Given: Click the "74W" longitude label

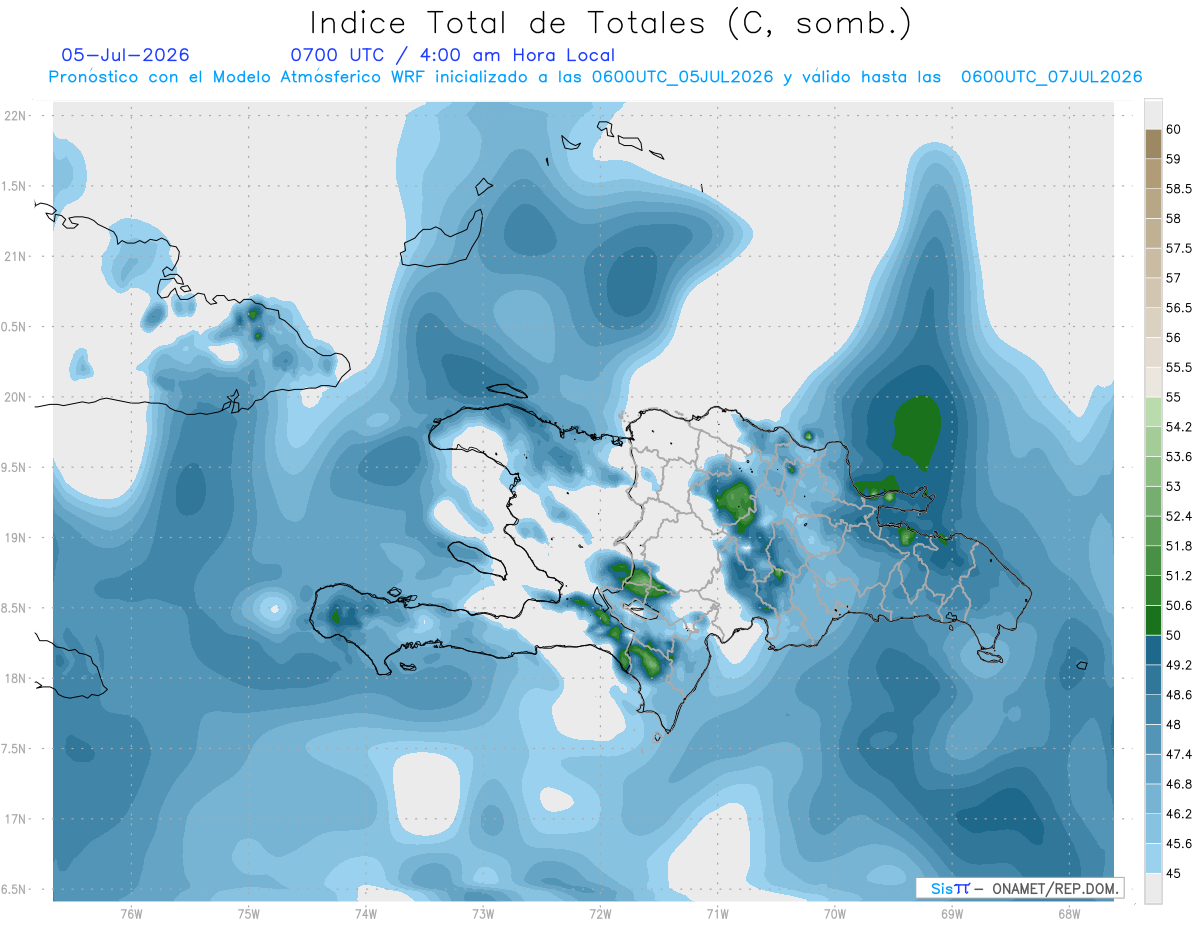Looking at the screenshot, I should (366, 914).
